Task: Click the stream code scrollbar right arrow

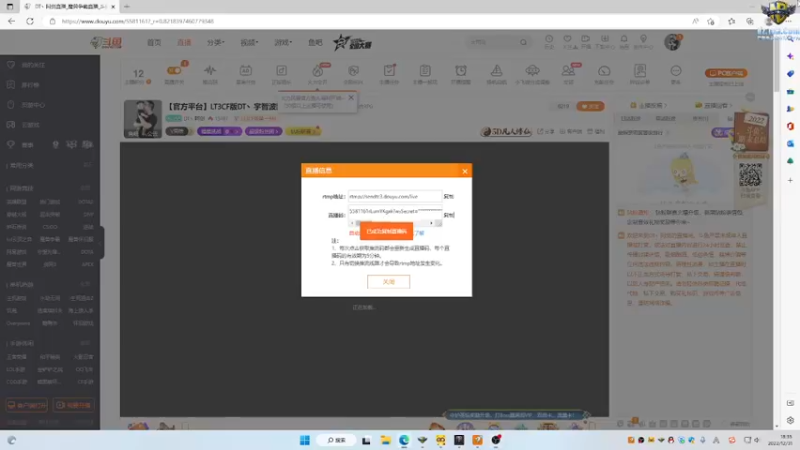Action: pyautogui.click(x=431, y=223)
